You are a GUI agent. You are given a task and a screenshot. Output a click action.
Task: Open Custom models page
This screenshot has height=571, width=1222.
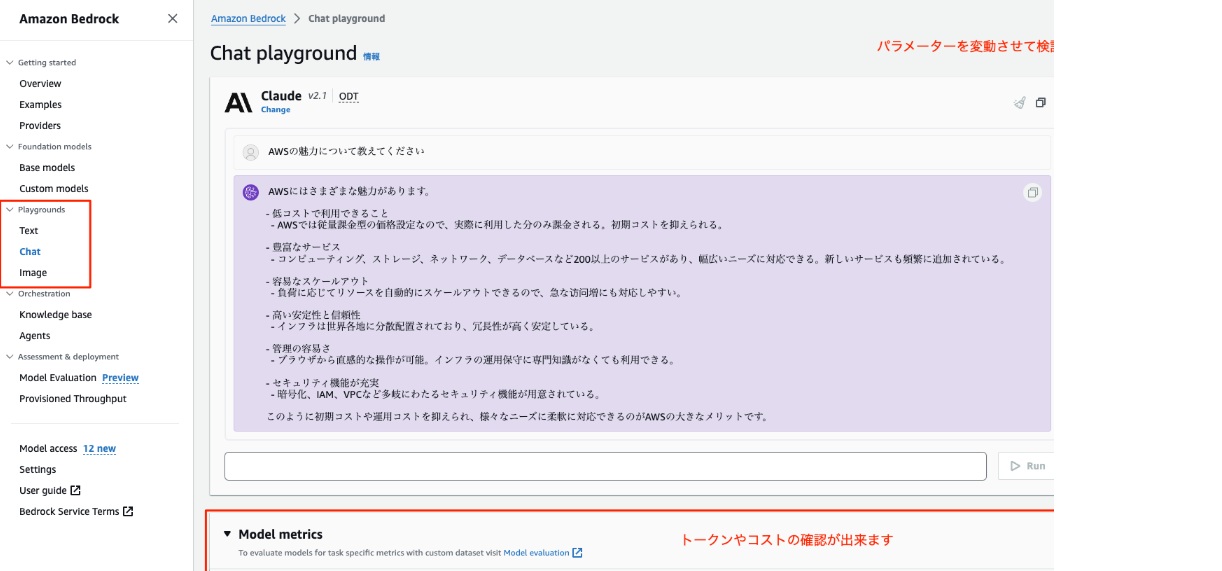54,189
